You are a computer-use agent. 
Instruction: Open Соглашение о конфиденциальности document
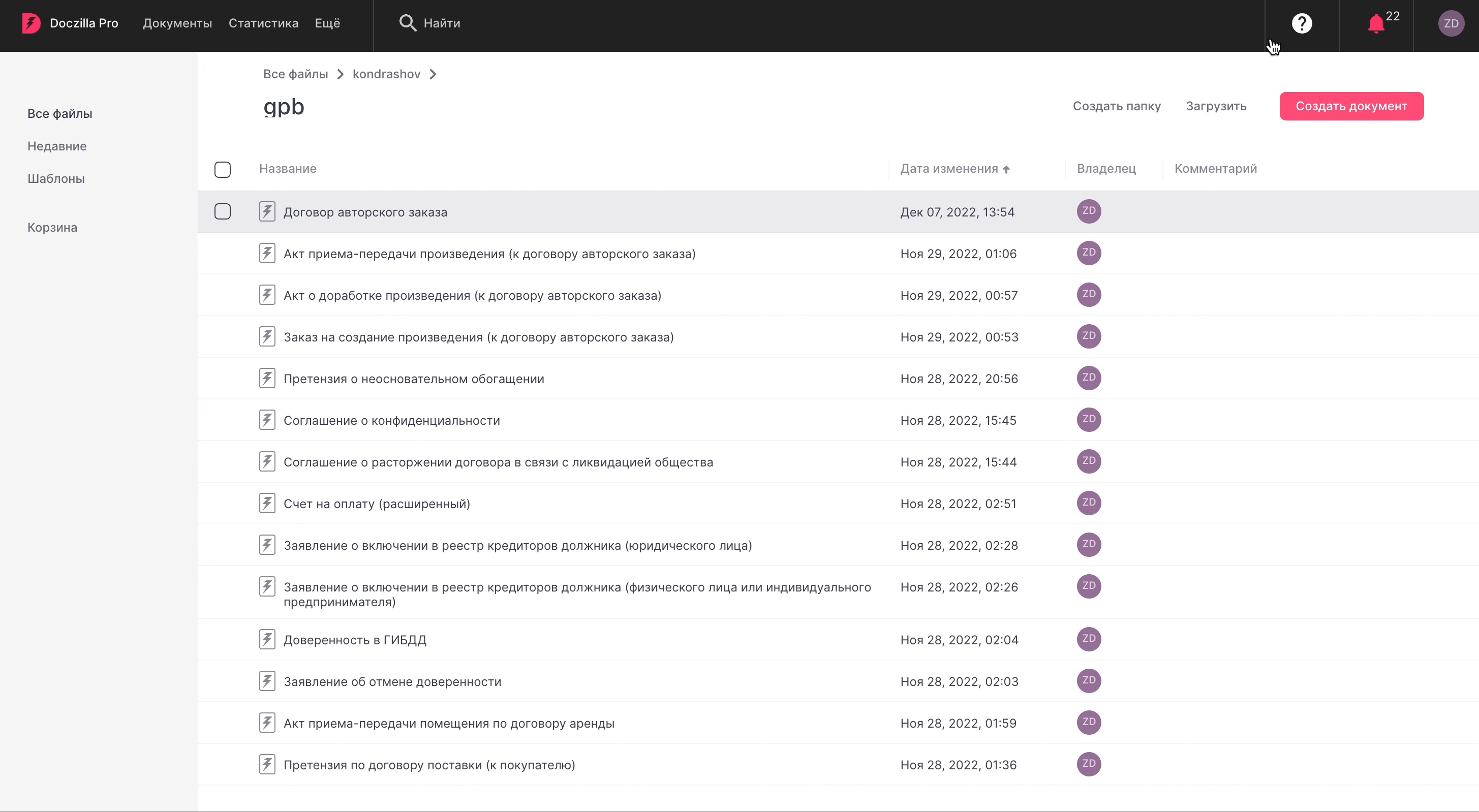(x=391, y=421)
